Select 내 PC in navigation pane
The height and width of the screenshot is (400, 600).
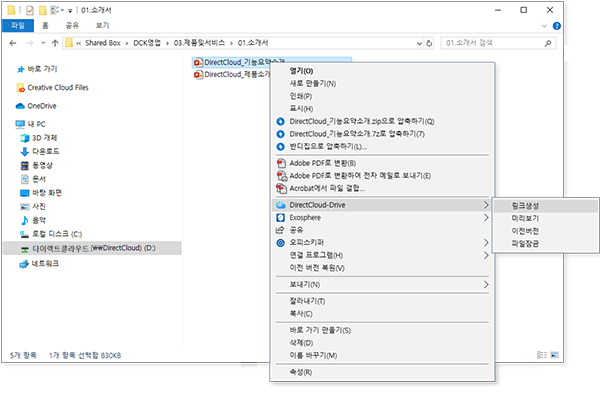tap(31, 124)
